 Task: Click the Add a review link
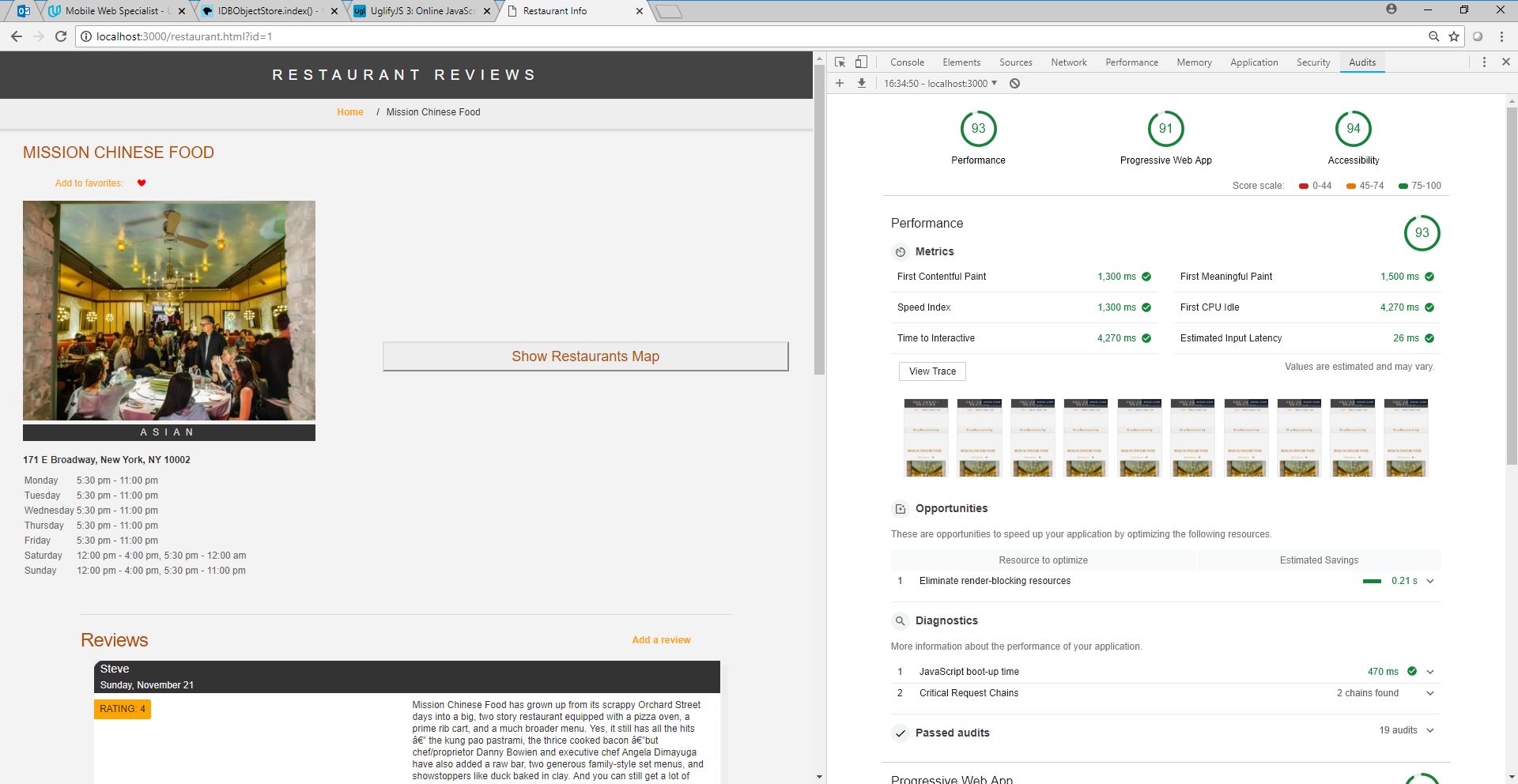click(x=661, y=640)
